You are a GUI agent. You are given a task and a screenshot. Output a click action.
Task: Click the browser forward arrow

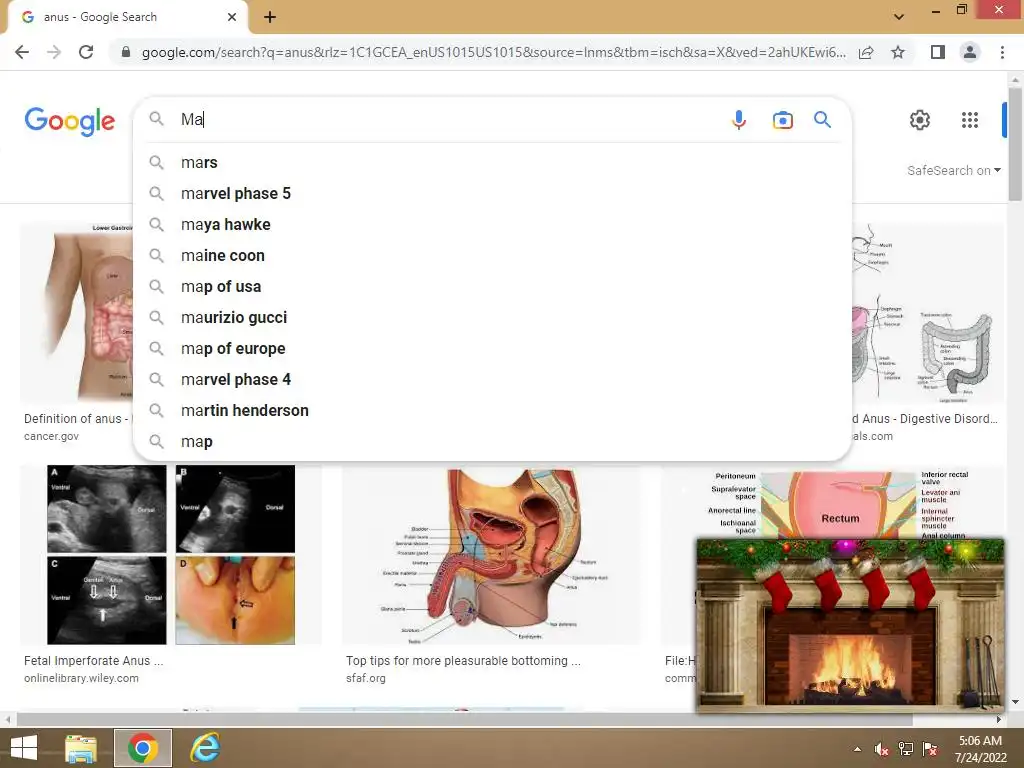coord(54,52)
